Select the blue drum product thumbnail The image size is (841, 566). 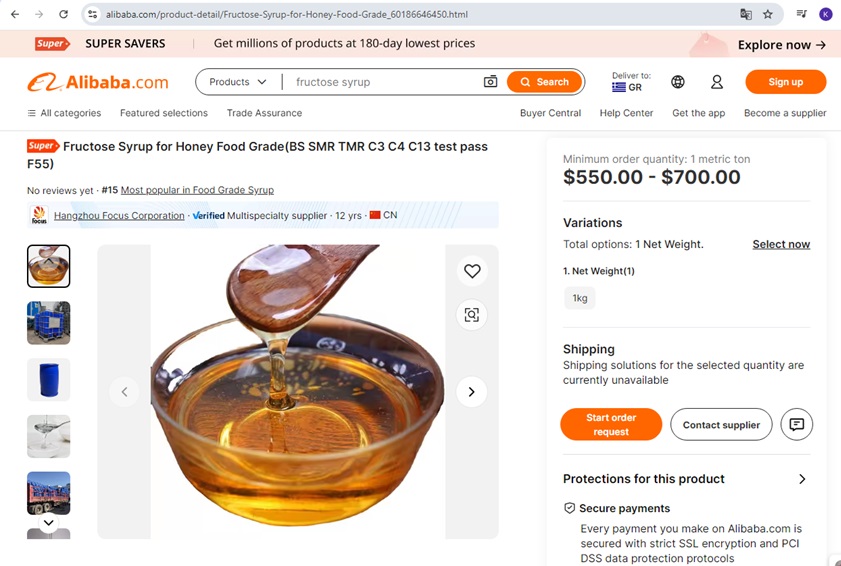pyautogui.click(x=48, y=380)
